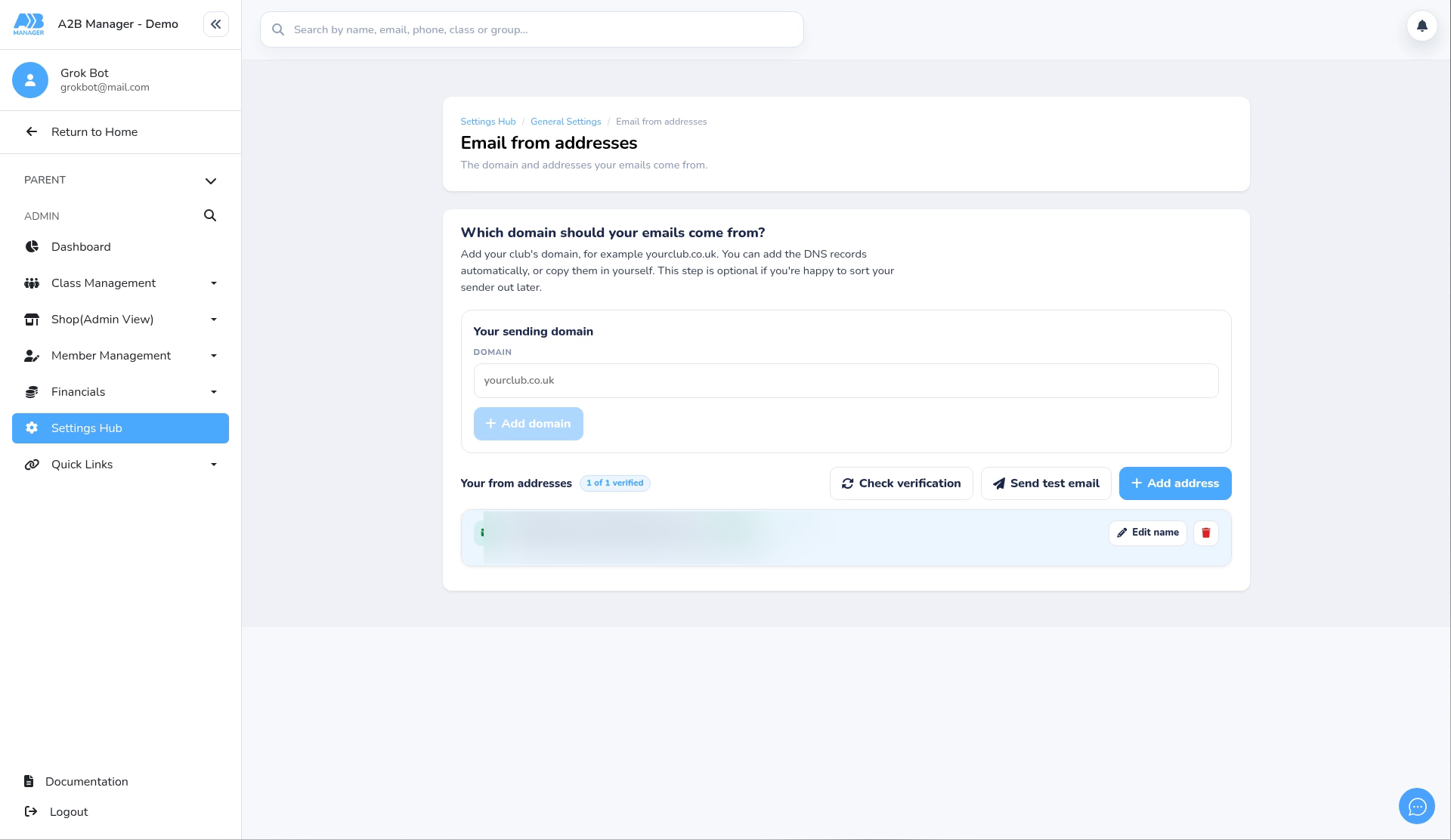The width and height of the screenshot is (1451, 840).
Task: Expand Class Management submenu
Action: point(214,283)
